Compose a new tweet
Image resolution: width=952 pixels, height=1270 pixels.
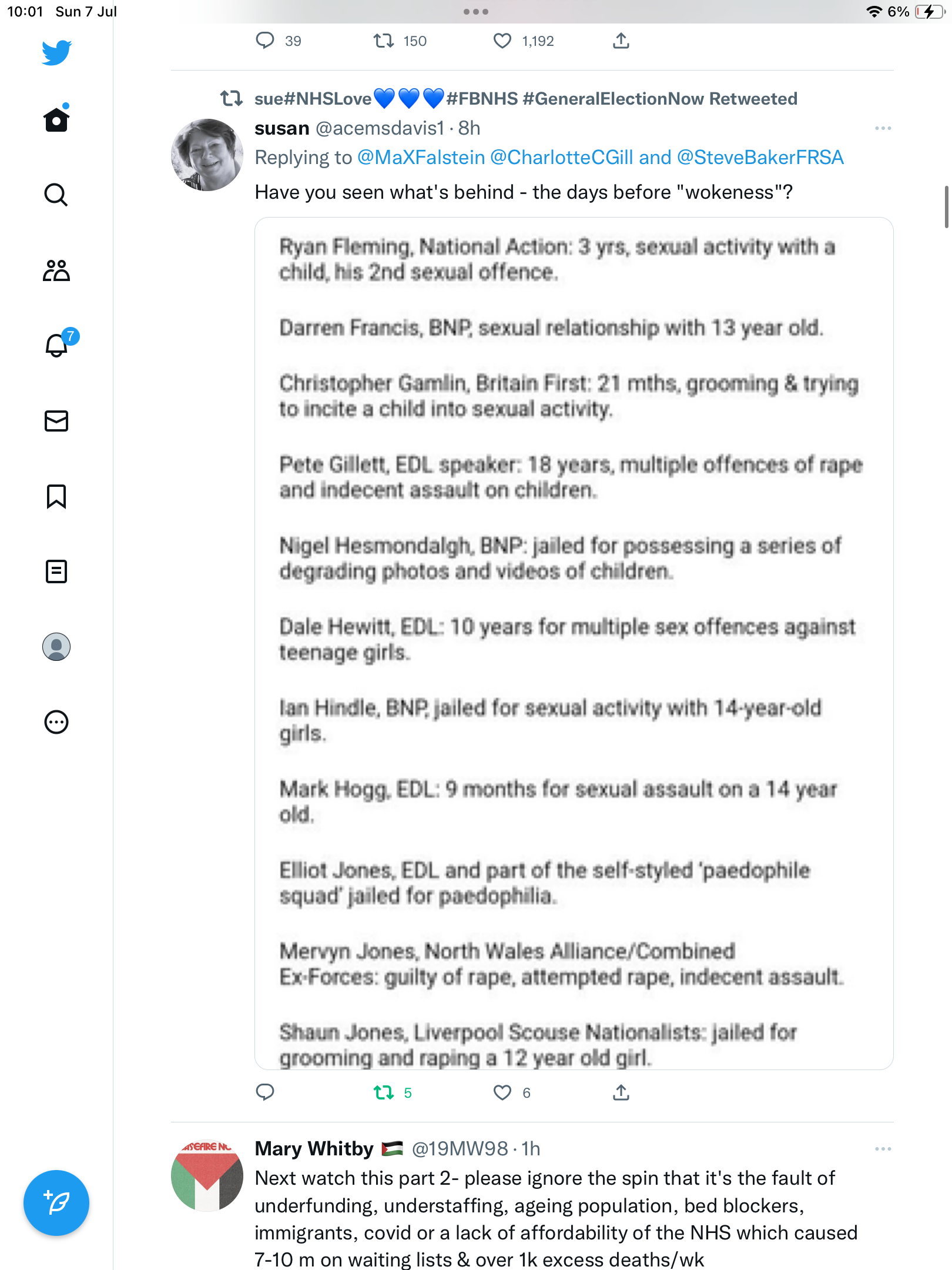56,1203
